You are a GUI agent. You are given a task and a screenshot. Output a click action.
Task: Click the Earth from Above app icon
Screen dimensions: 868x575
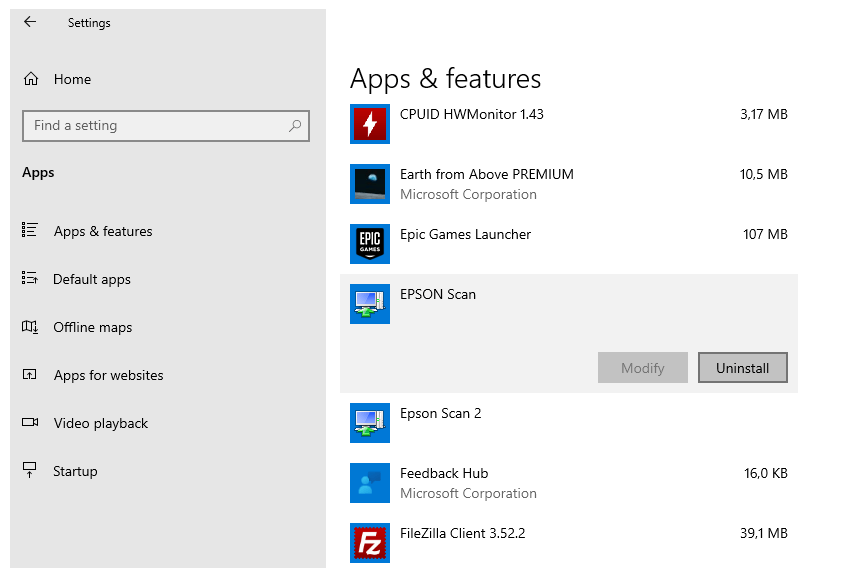pyautogui.click(x=370, y=184)
